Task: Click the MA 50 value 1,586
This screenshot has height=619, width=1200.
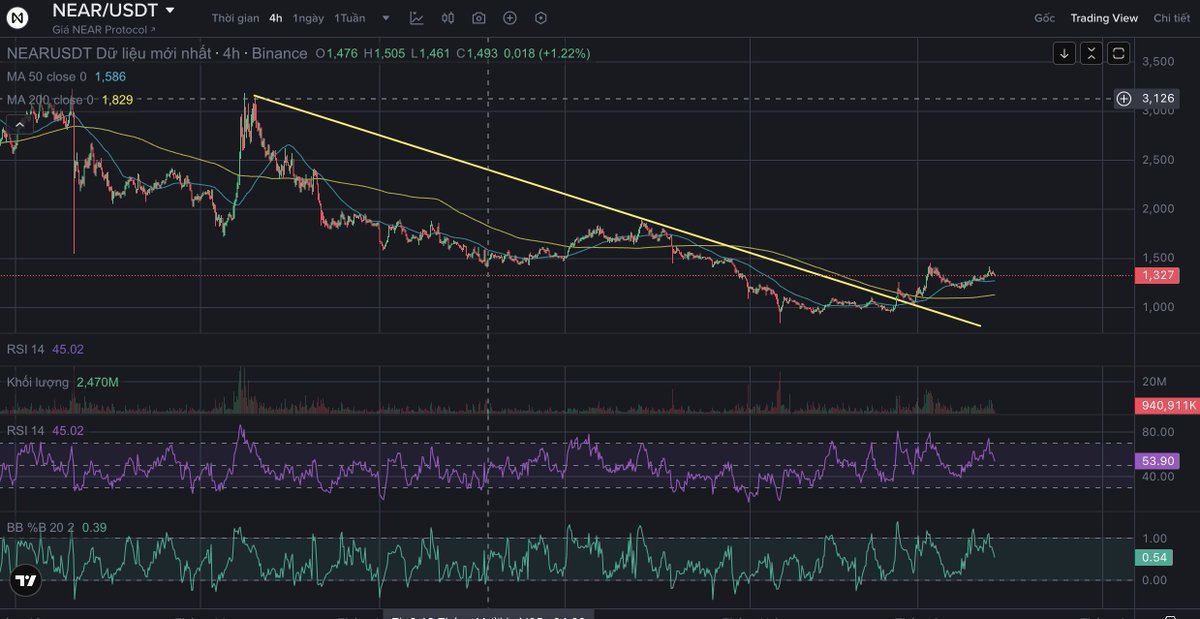Action: (110, 76)
